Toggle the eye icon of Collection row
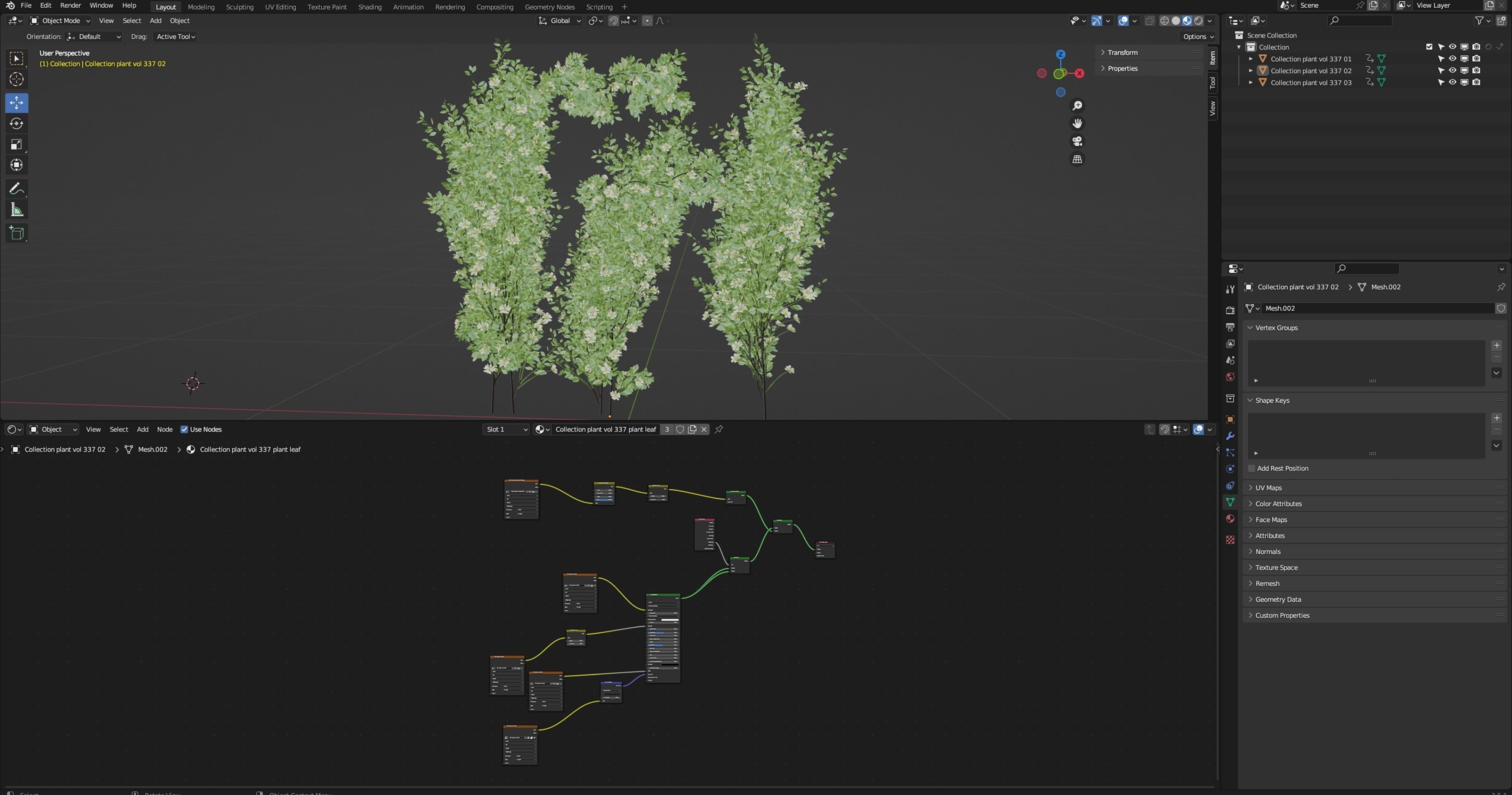The width and height of the screenshot is (1512, 795). click(x=1452, y=47)
